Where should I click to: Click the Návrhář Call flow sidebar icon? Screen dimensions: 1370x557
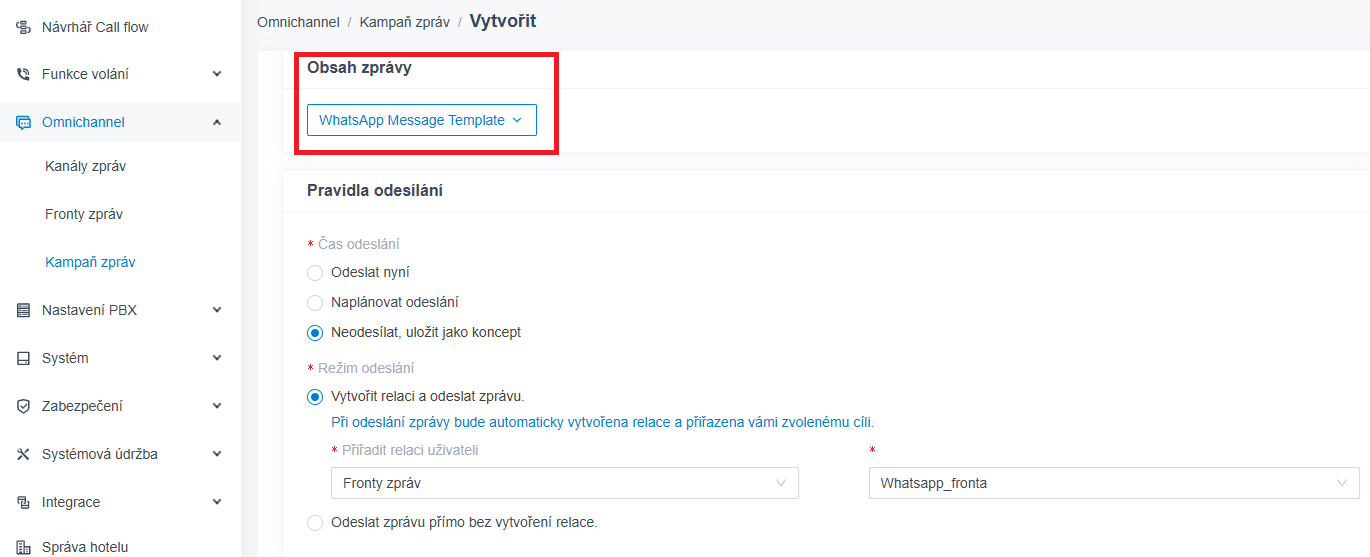point(24,27)
